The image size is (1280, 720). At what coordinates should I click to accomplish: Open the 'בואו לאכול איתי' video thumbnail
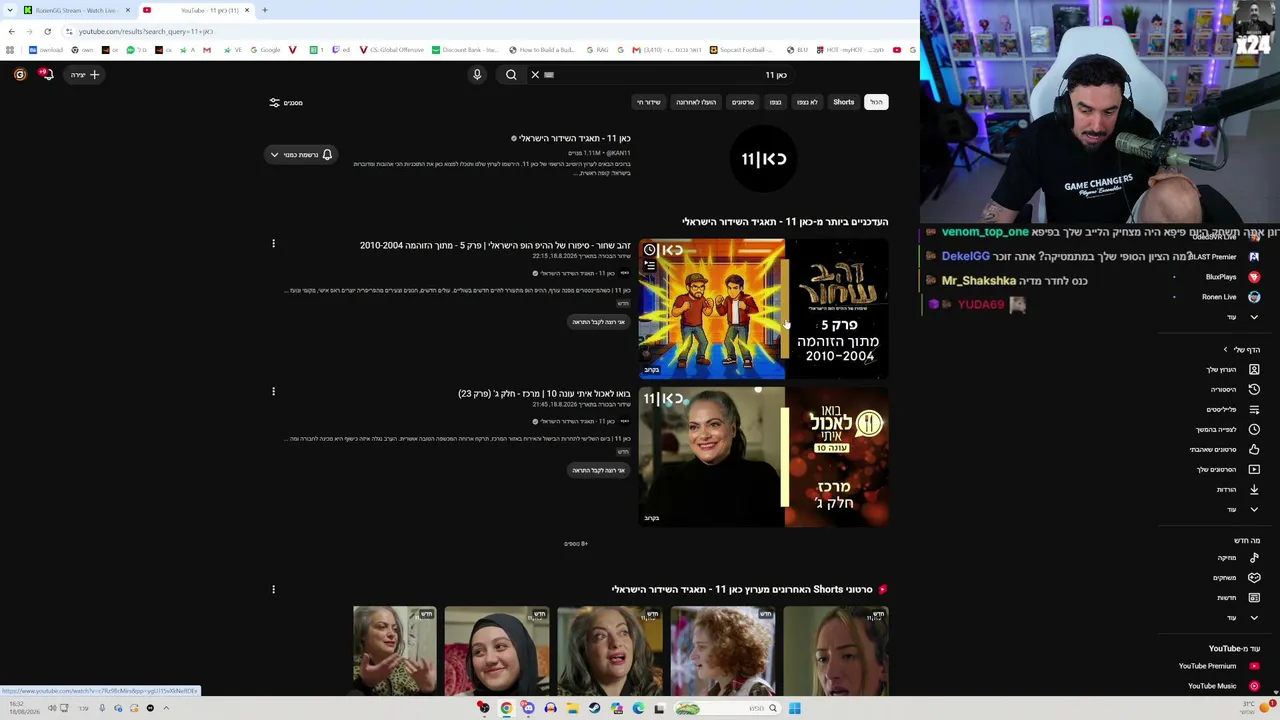tap(764, 457)
